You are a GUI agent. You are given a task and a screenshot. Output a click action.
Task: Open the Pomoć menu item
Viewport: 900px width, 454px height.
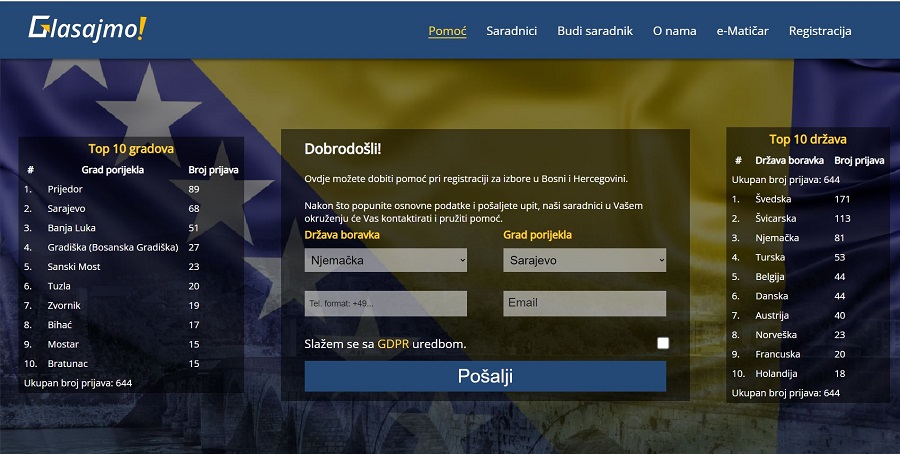tap(447, 31)
